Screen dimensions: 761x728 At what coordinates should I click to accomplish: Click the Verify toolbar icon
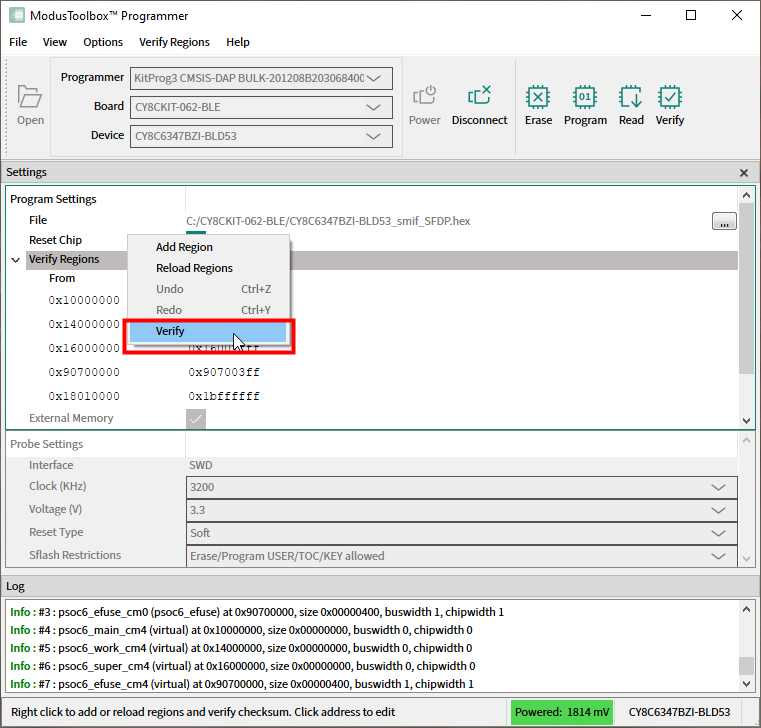669,97
